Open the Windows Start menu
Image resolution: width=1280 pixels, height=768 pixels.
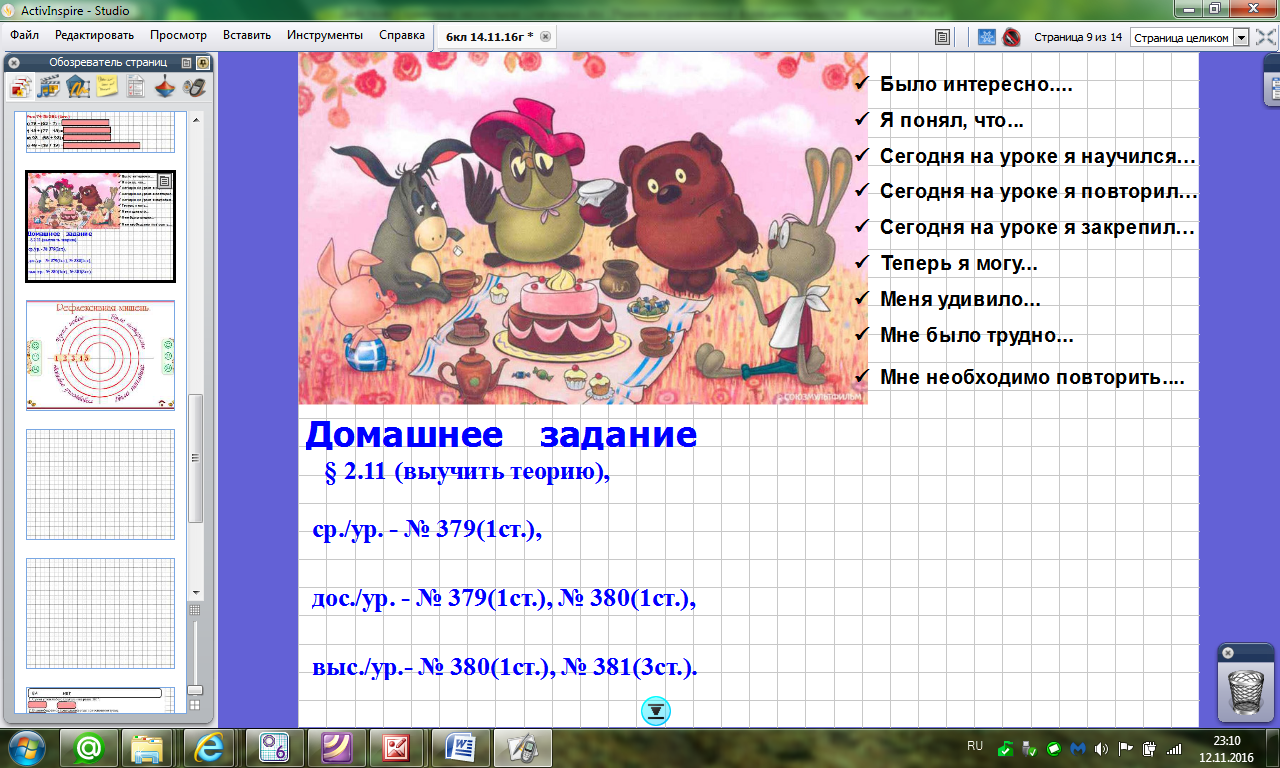click(26, 748)
